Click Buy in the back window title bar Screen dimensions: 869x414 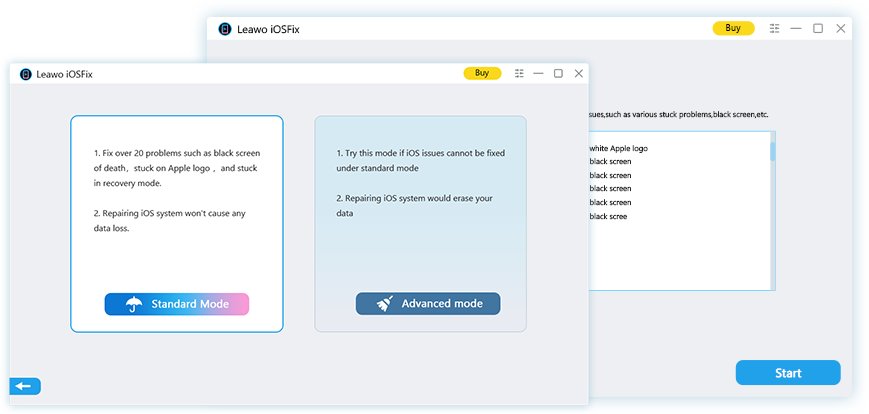(733, 28)
